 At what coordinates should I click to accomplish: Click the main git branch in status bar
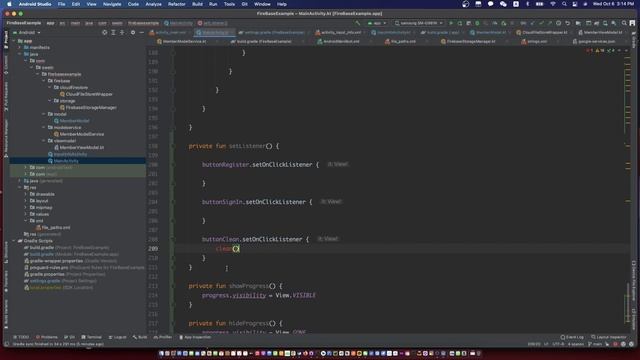[x=596, y=344]
